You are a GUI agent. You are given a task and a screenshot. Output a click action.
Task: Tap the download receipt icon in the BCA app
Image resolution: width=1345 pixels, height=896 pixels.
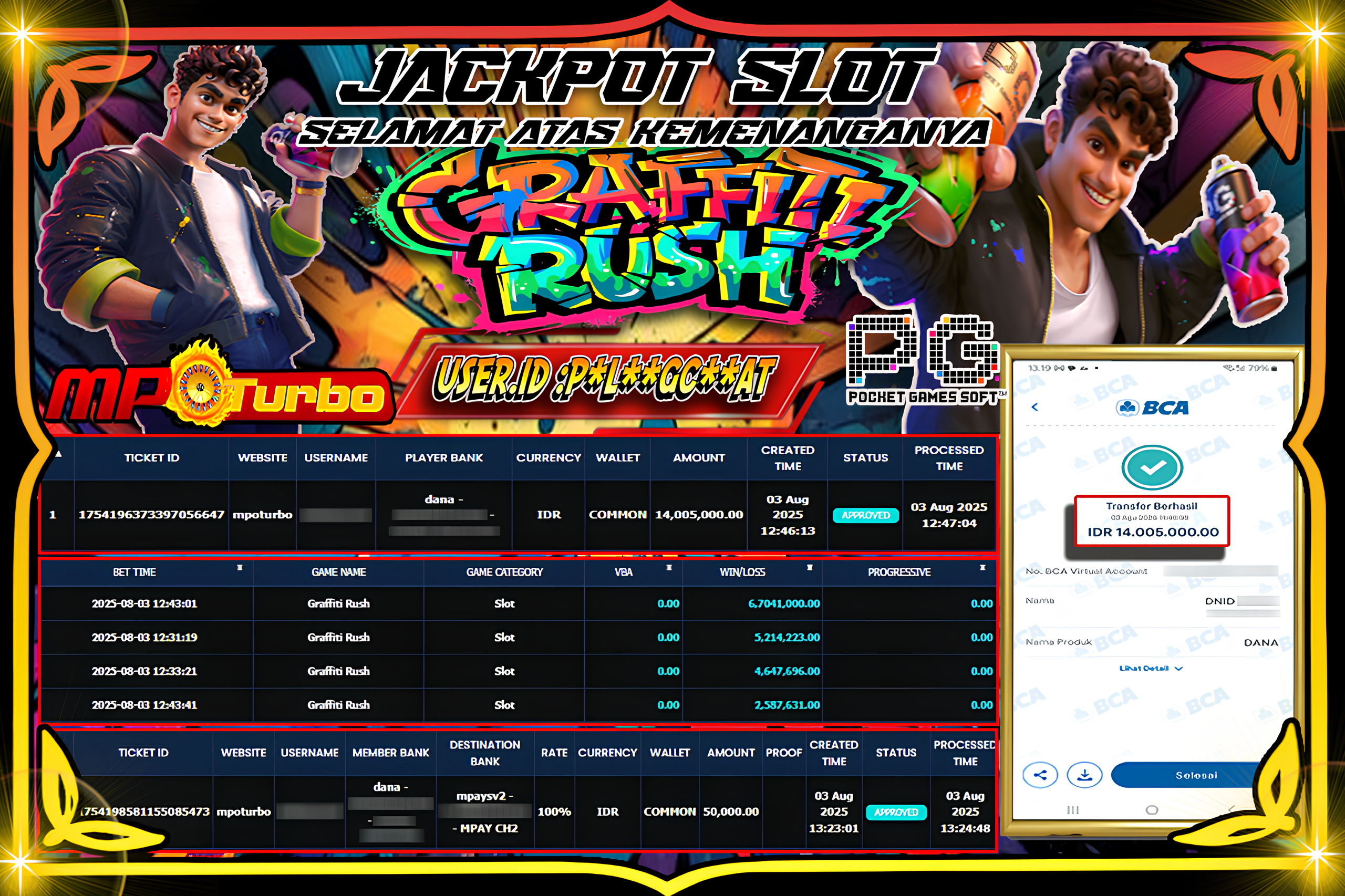point(1084,775)
